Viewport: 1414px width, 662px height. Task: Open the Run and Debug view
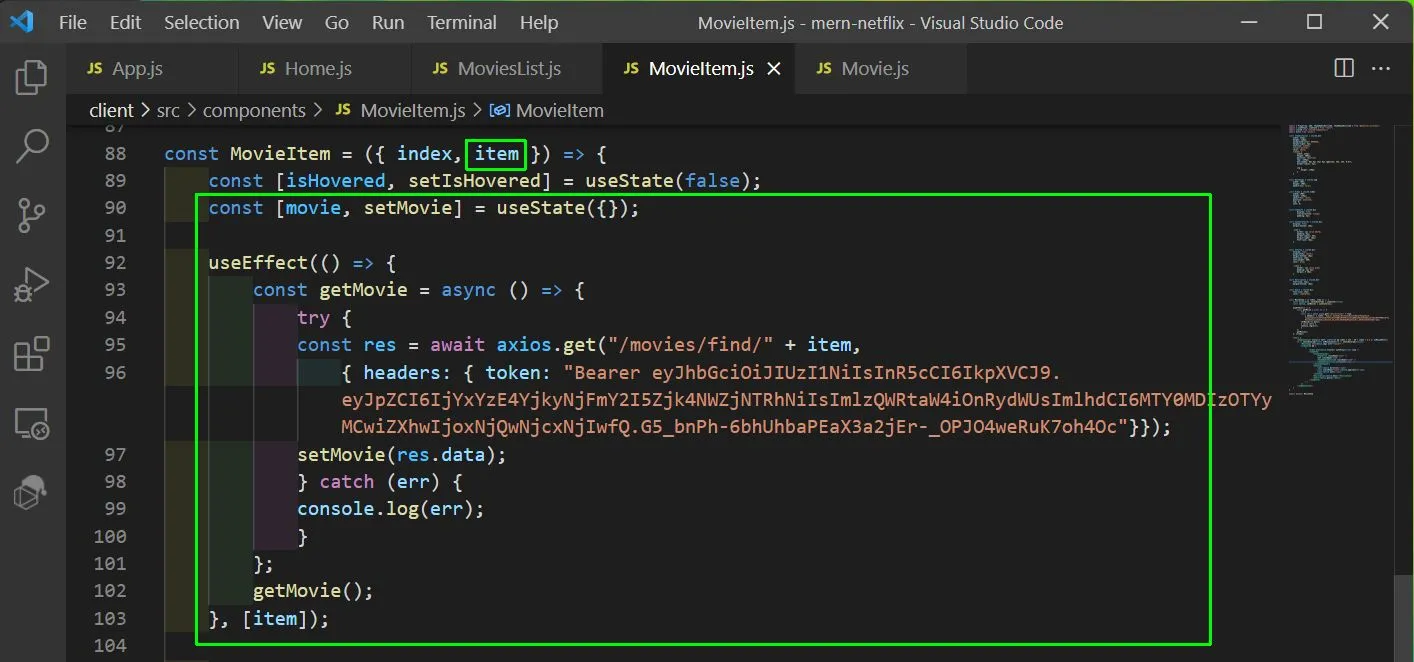(32, 284)
